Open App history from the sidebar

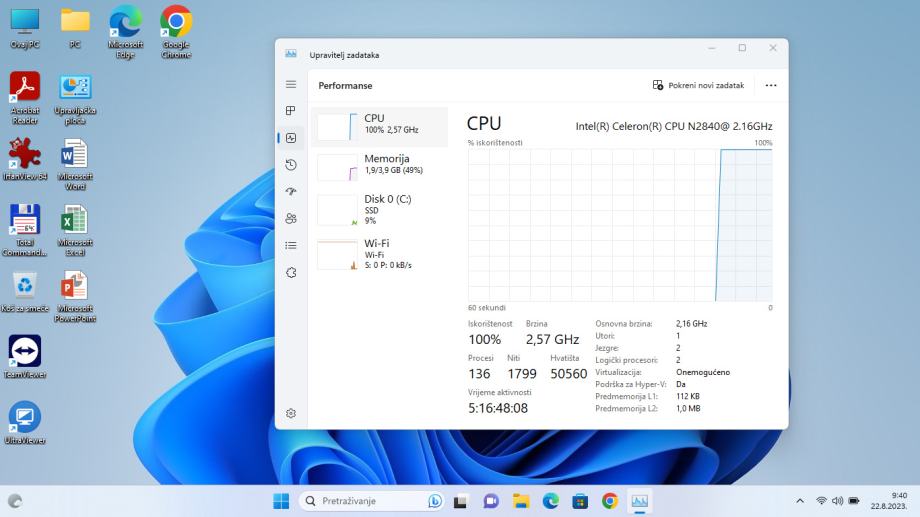291,165
